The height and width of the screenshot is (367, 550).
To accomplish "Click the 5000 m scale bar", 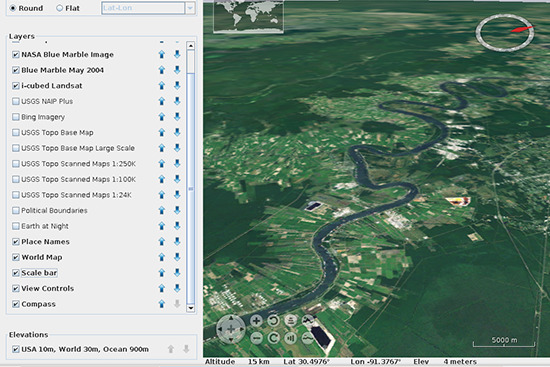I will 504,342.
